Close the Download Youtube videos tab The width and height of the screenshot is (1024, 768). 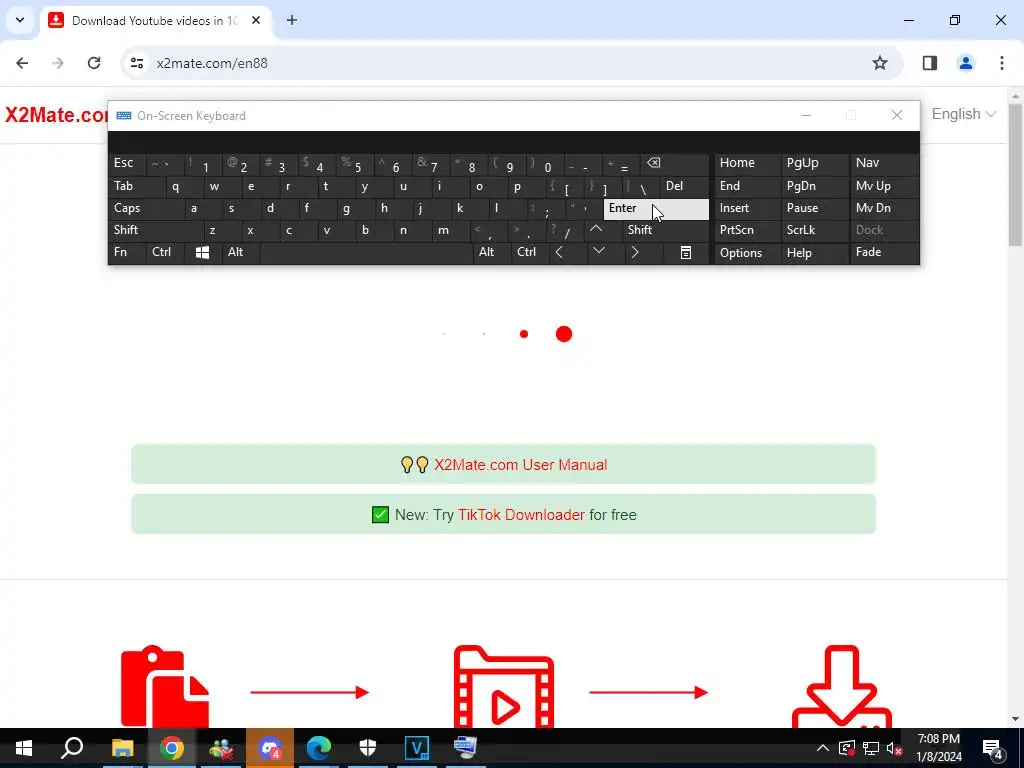[256, 20]
